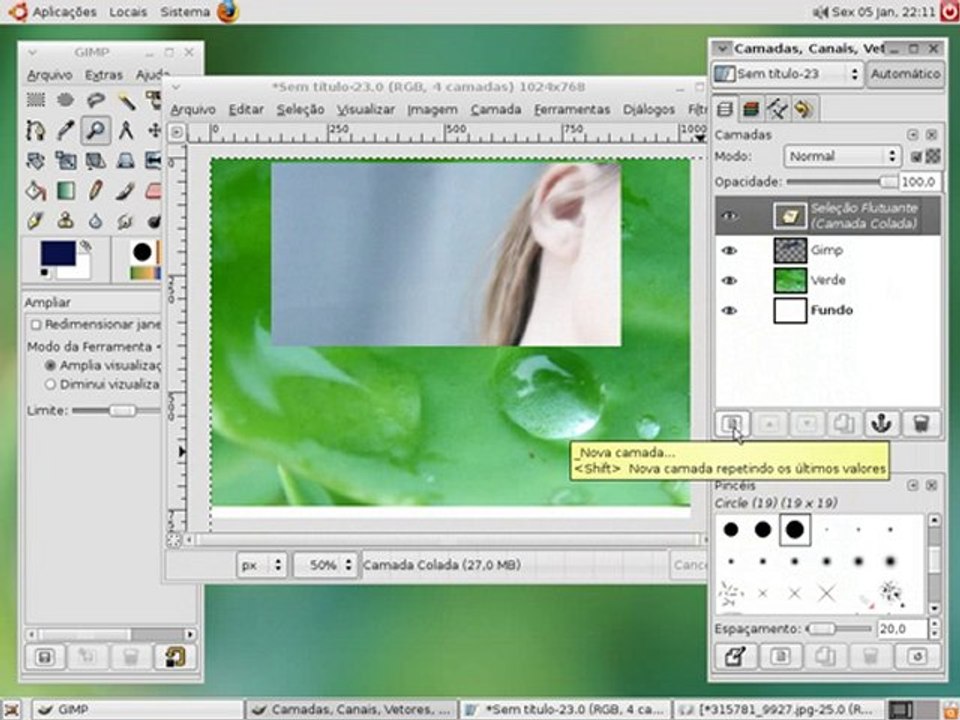This screenshot has height=720, width=960.
Task: Open Camadas tab menu arrow button
Action: [x=913, y=135]
